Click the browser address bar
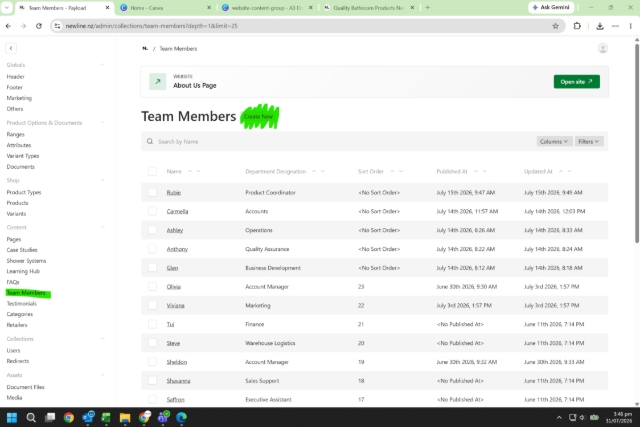 (x=306, y=26)
